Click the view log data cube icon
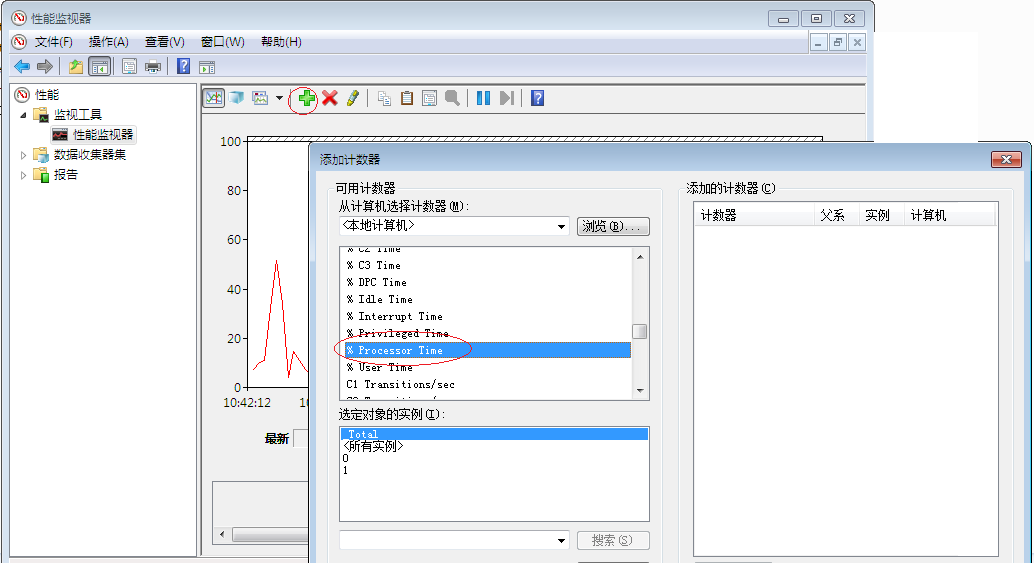 237,98
